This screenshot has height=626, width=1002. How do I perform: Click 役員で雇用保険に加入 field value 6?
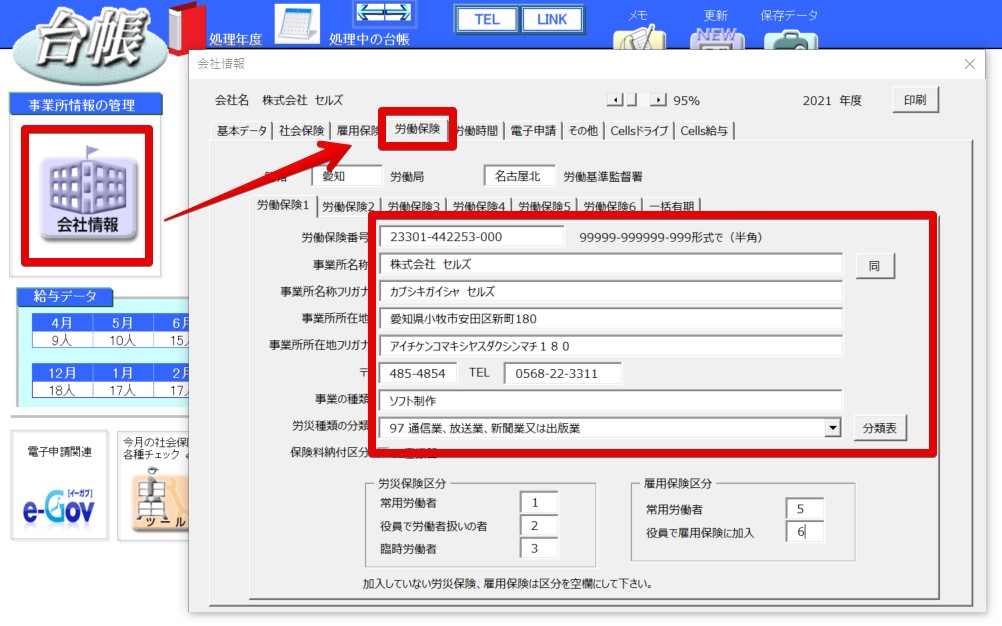[x=805, y=531]
